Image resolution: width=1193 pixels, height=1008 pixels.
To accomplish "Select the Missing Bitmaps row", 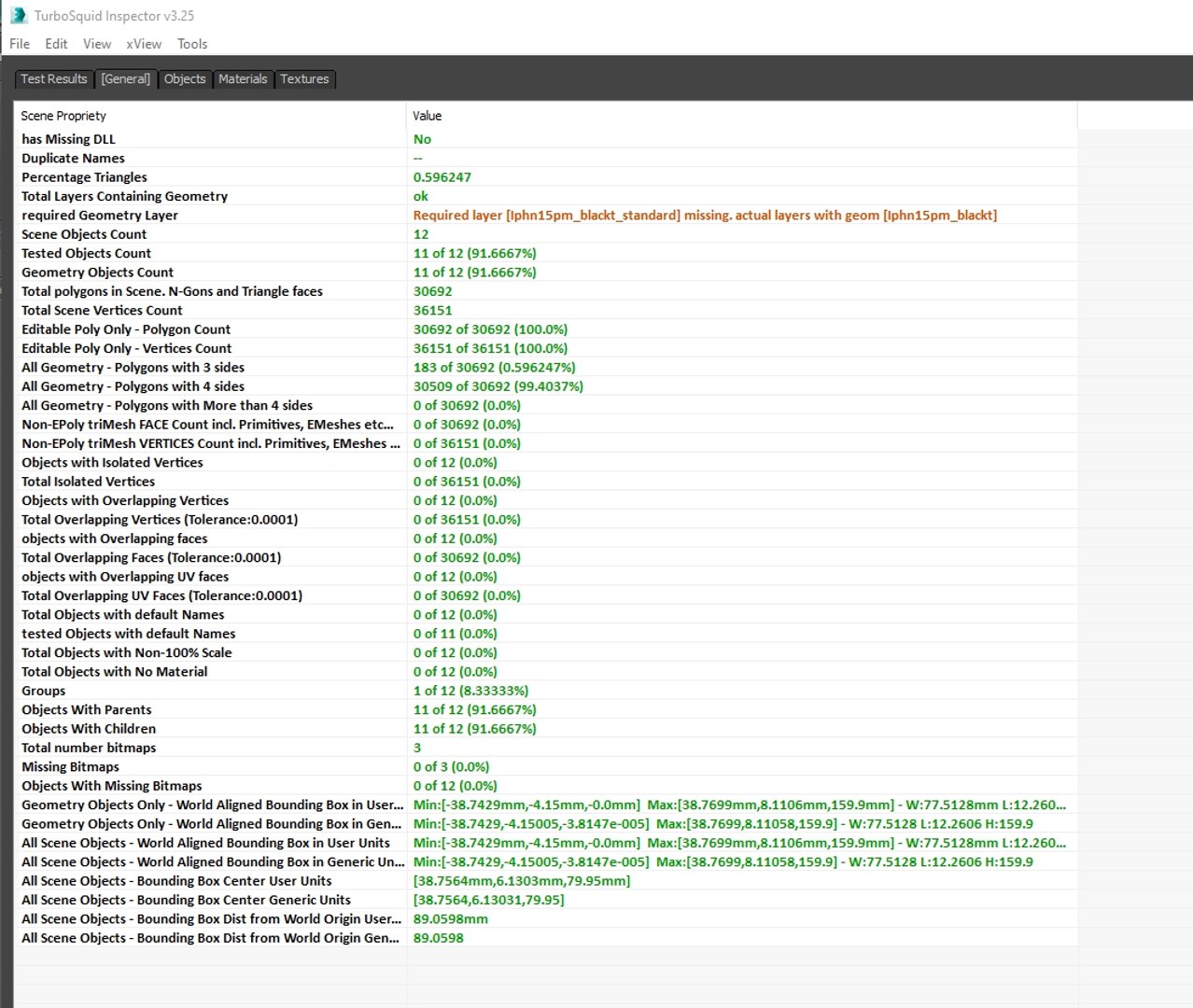I will [546, 767].
